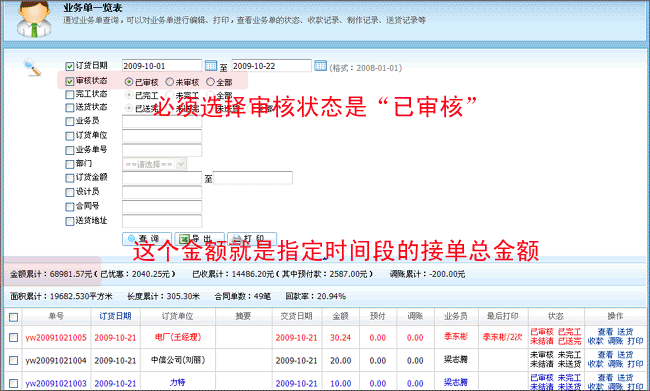Screen dimensions: 650x391
Task: Open calendar picker for end date 2009-10-22
Action: coord(320,66)
